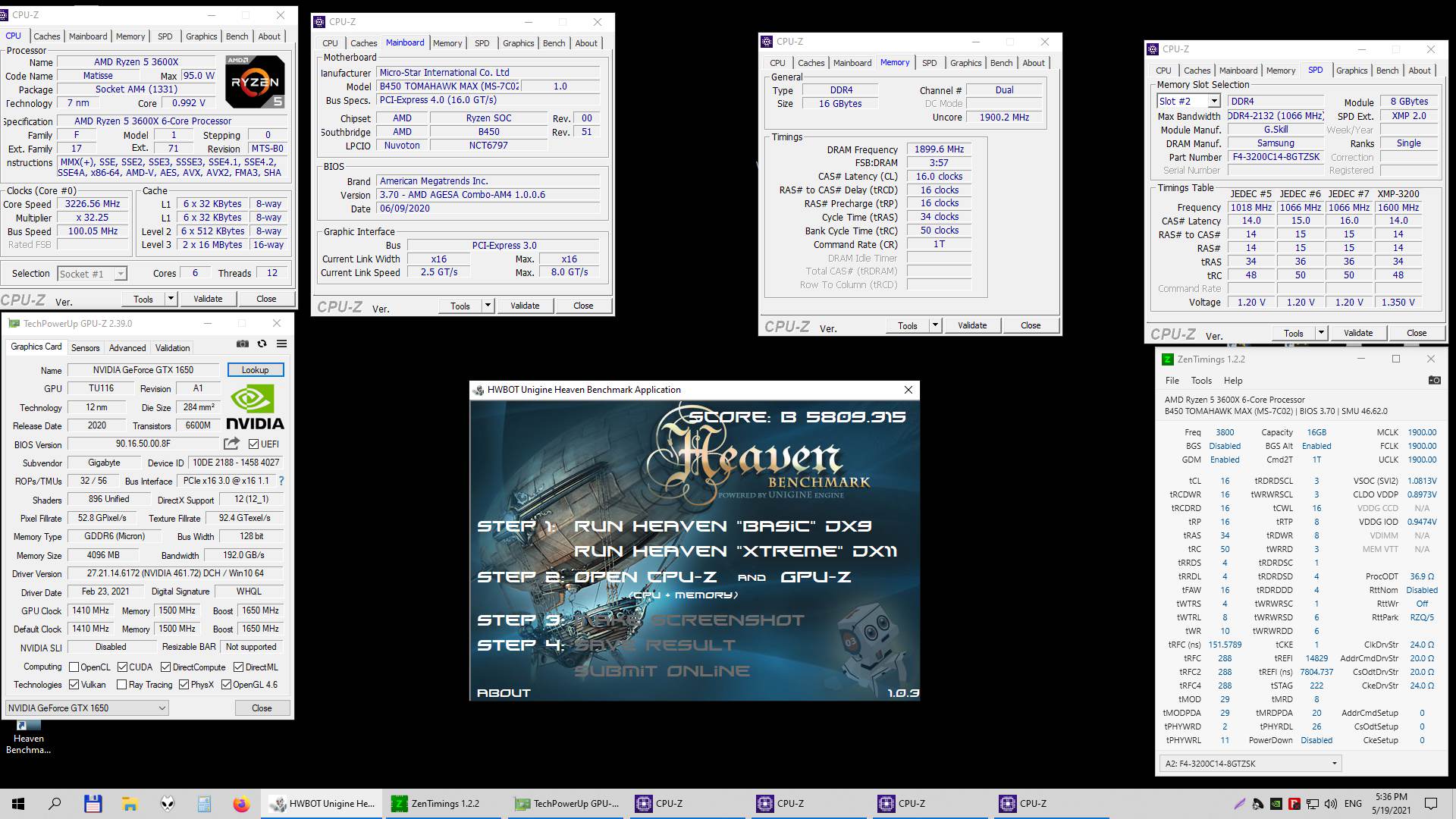Screen dimensions: 1456x819
Task: Switch to HWBOT Unigine Heaven taskbar item
Action: [x=322, y=804]
